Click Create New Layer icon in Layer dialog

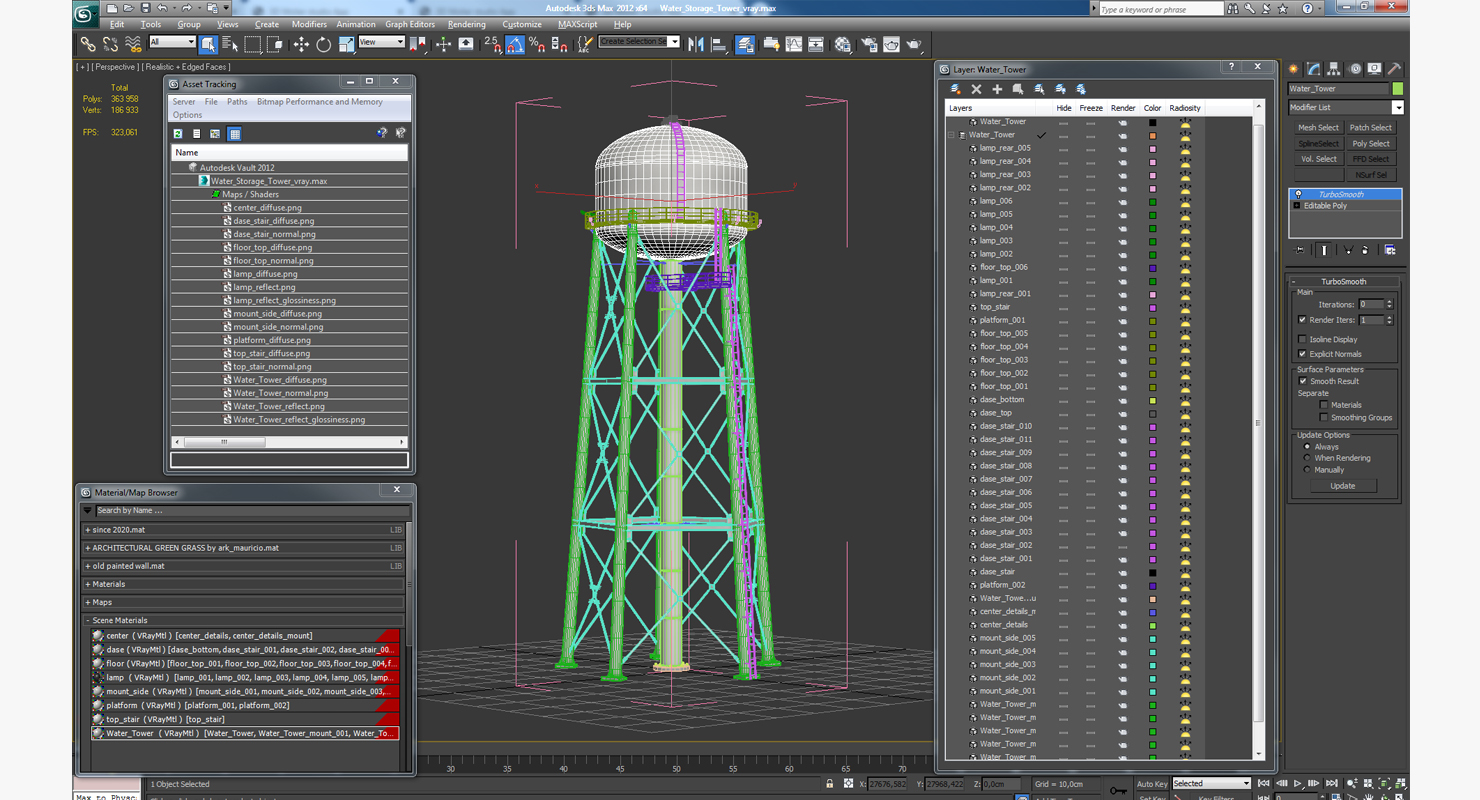956,89
